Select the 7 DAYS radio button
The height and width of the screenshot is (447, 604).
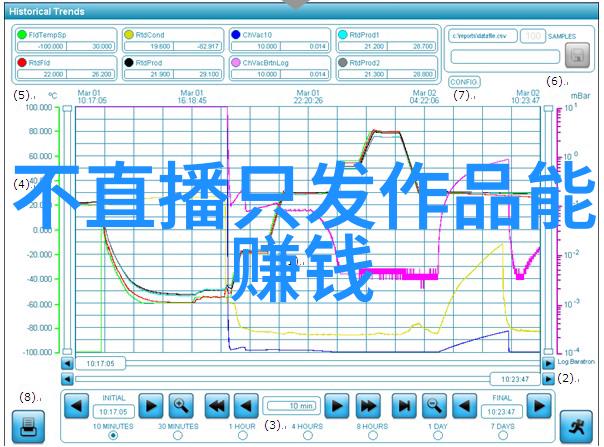click(x=503, y=435)
